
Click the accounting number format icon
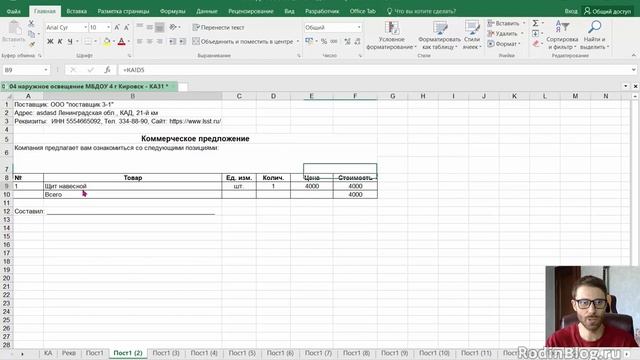click(x=309, y=41)
